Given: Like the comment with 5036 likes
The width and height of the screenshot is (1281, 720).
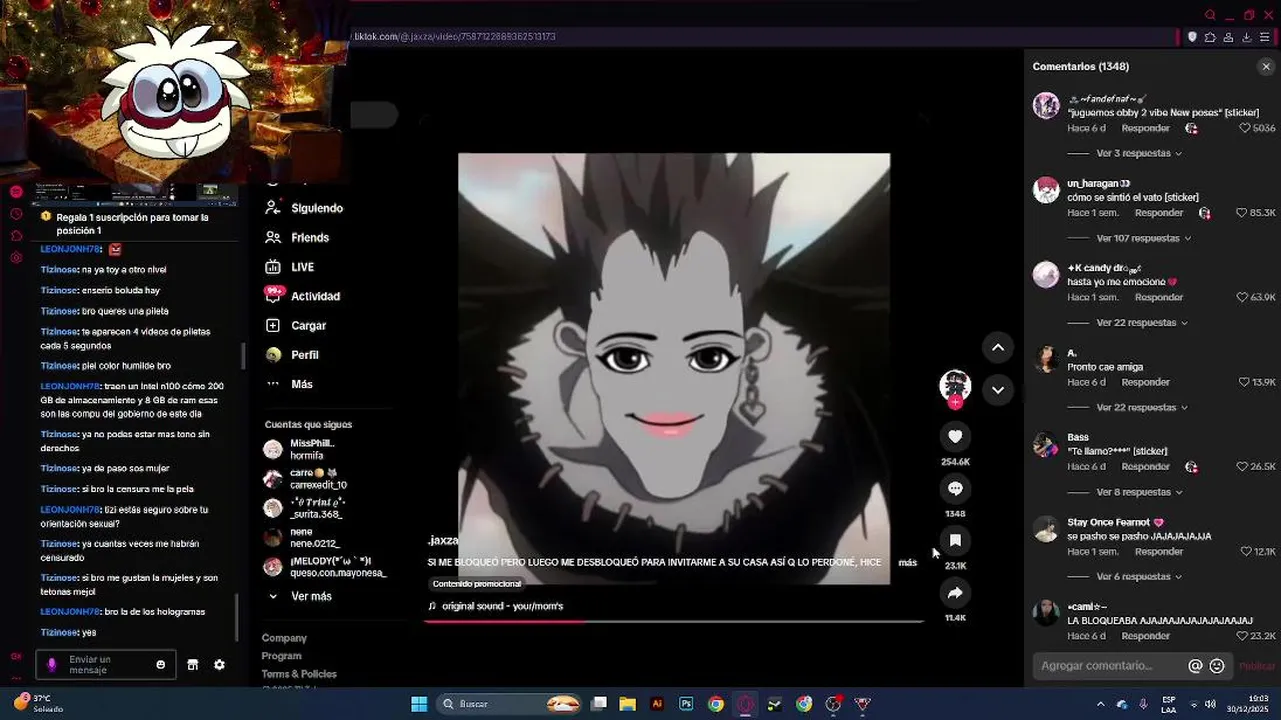Looking at the screenshot, I should pyautogui.click(x=1245, y=128).
